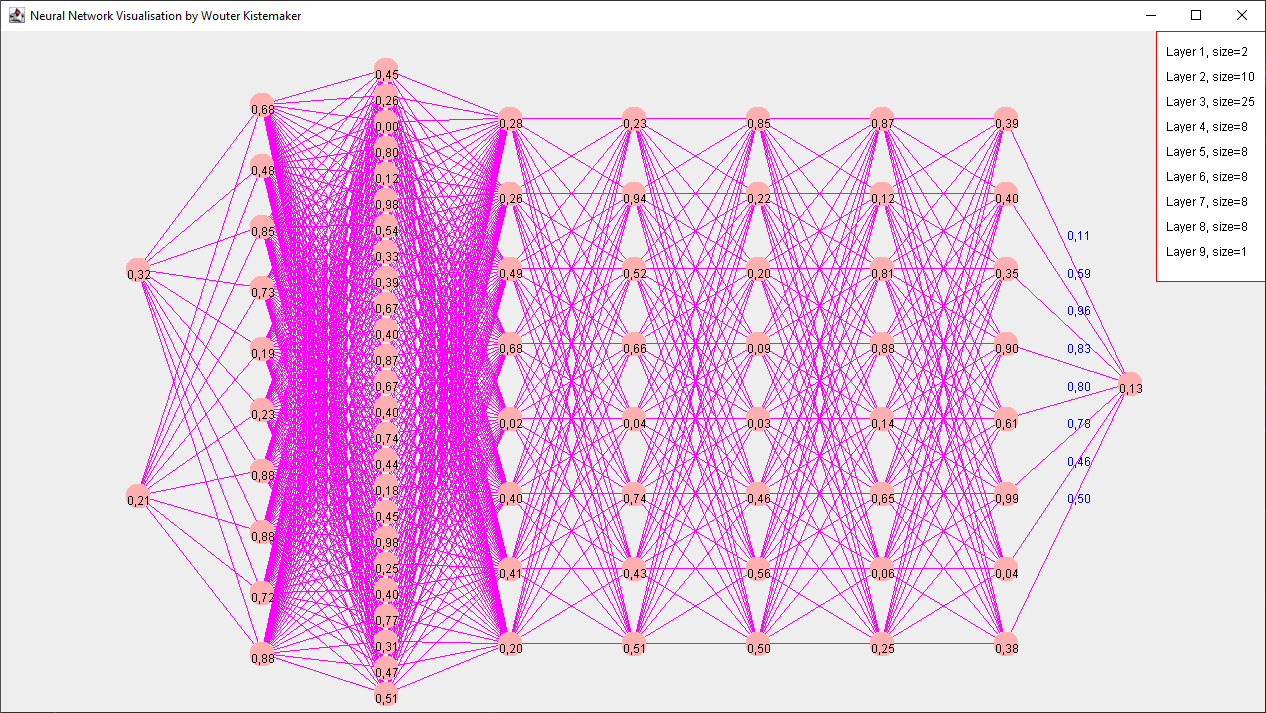Select "Layer 3, size=25" legend entry
This screenshot has width=1266, height=713.
click(x=1210, y=102)
